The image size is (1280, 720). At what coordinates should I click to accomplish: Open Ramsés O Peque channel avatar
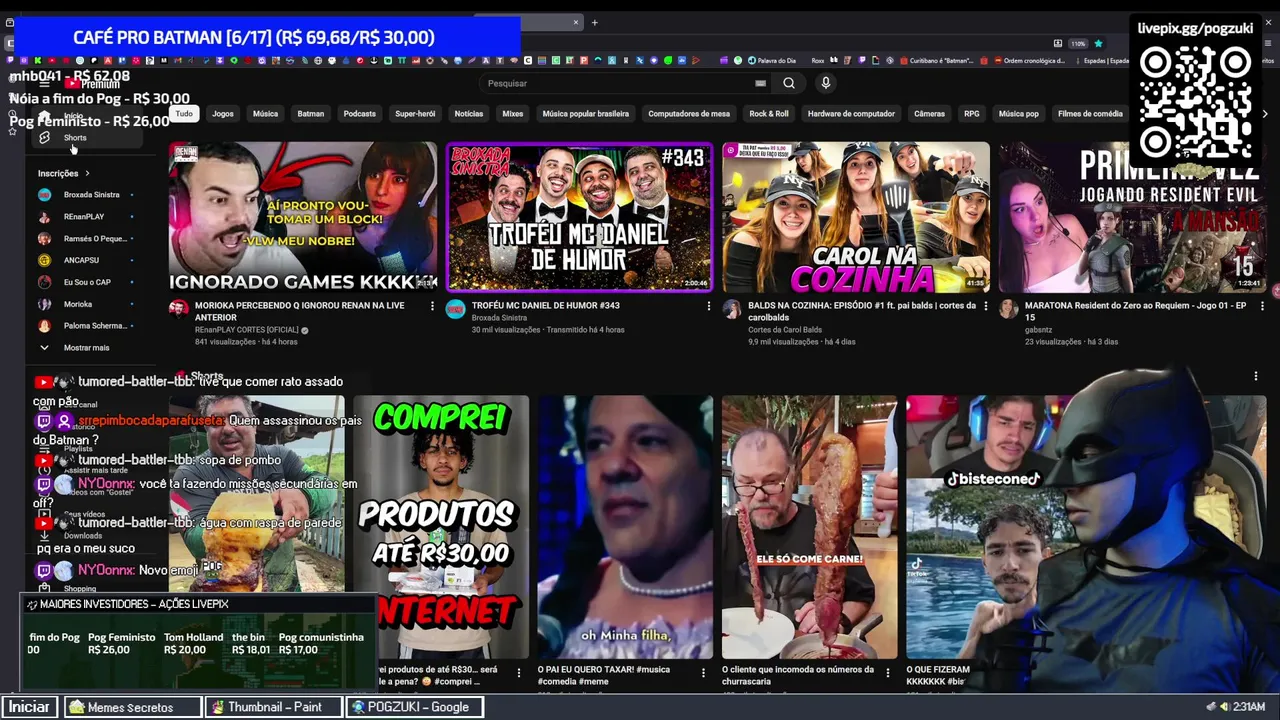(44, 239)
